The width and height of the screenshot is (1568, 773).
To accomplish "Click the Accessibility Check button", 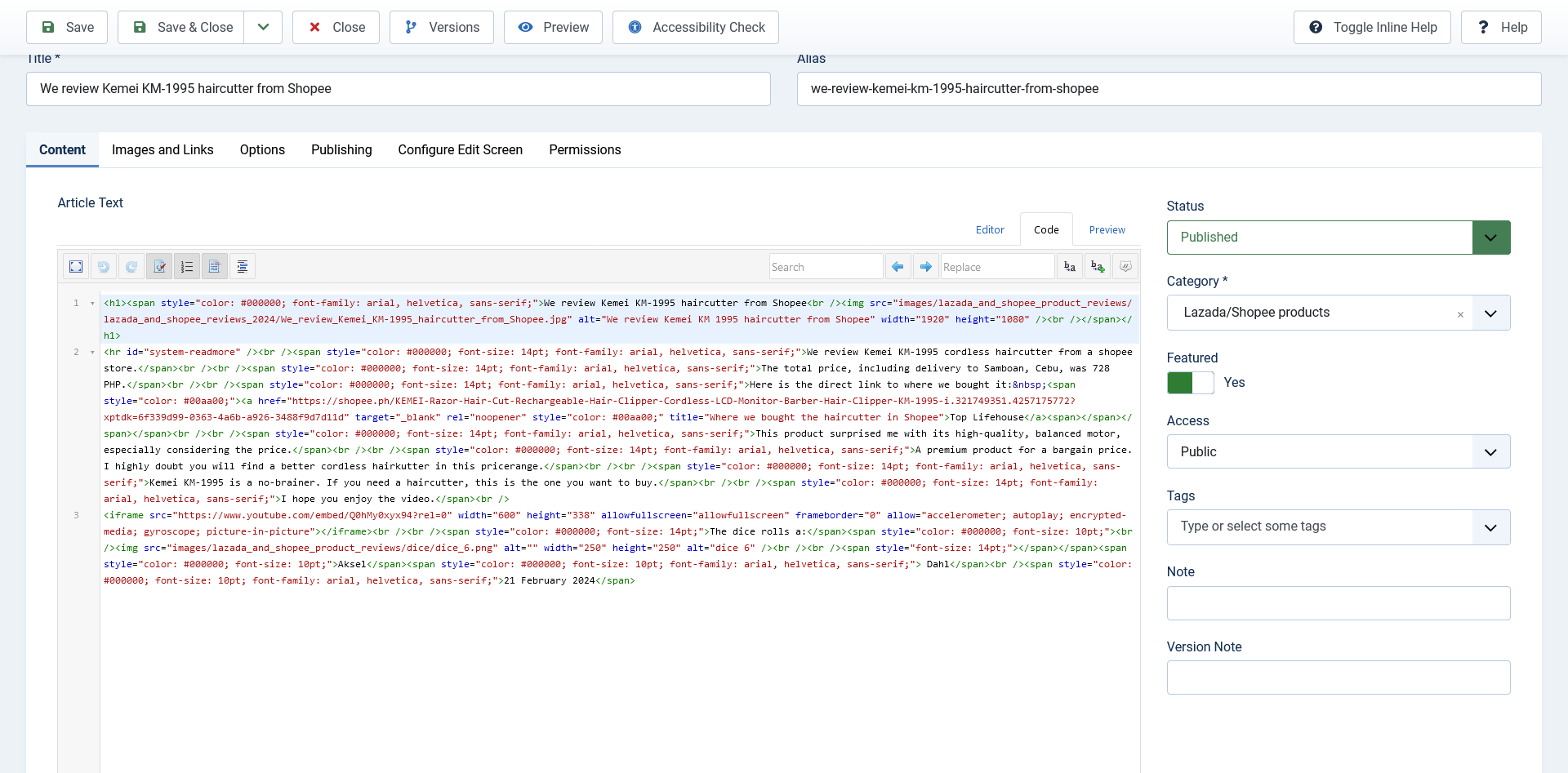I will tap(696, 28).
